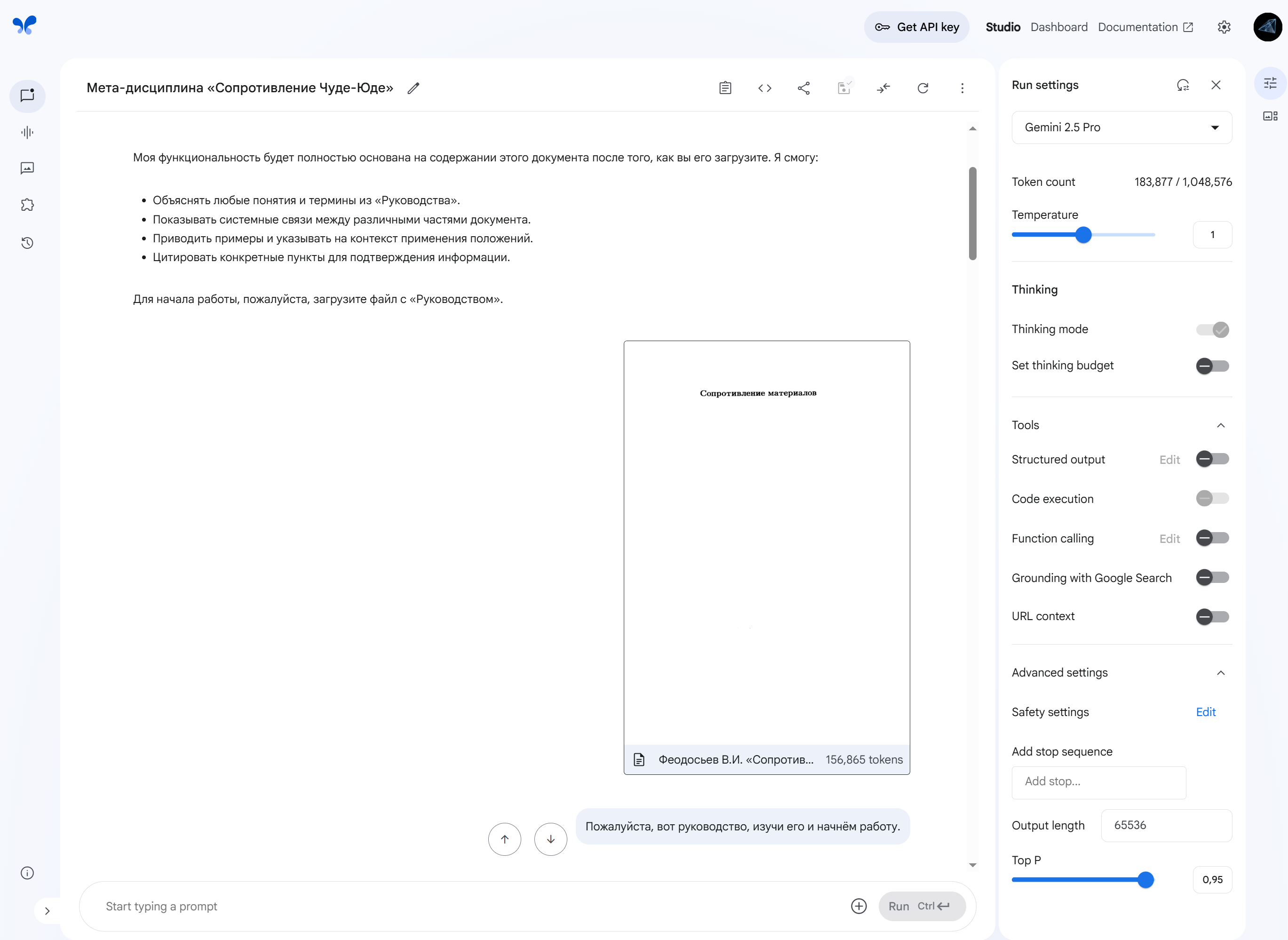Open system instructions clipboard icon
This screenshot has width=1288, height=940.
725,88
